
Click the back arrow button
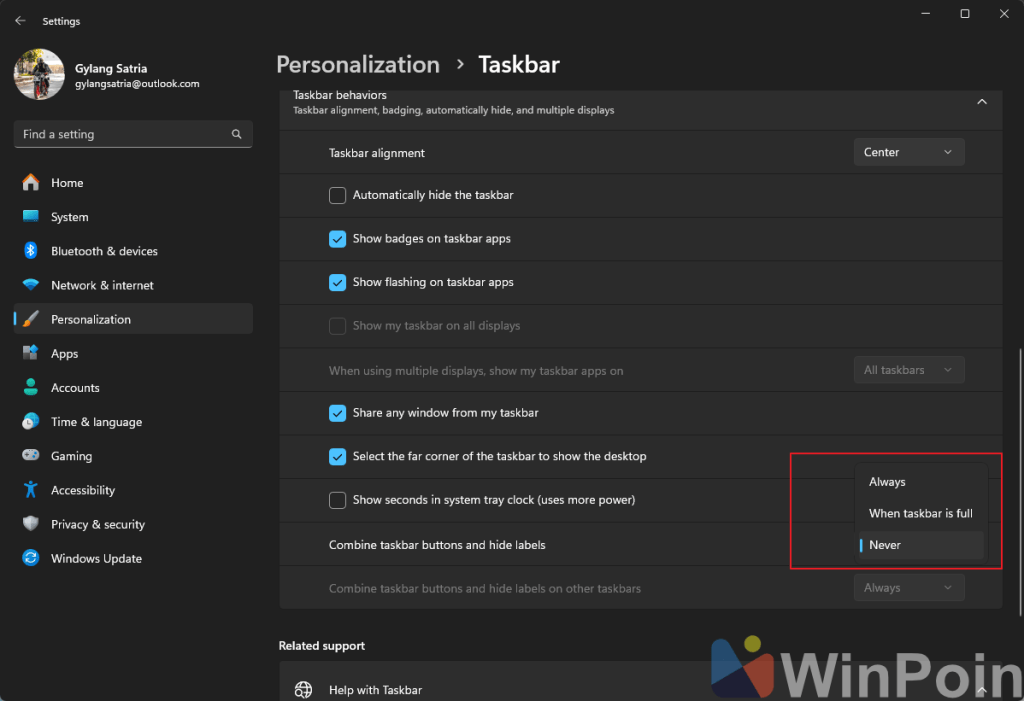pyautogui.click(x=20, y=21)
